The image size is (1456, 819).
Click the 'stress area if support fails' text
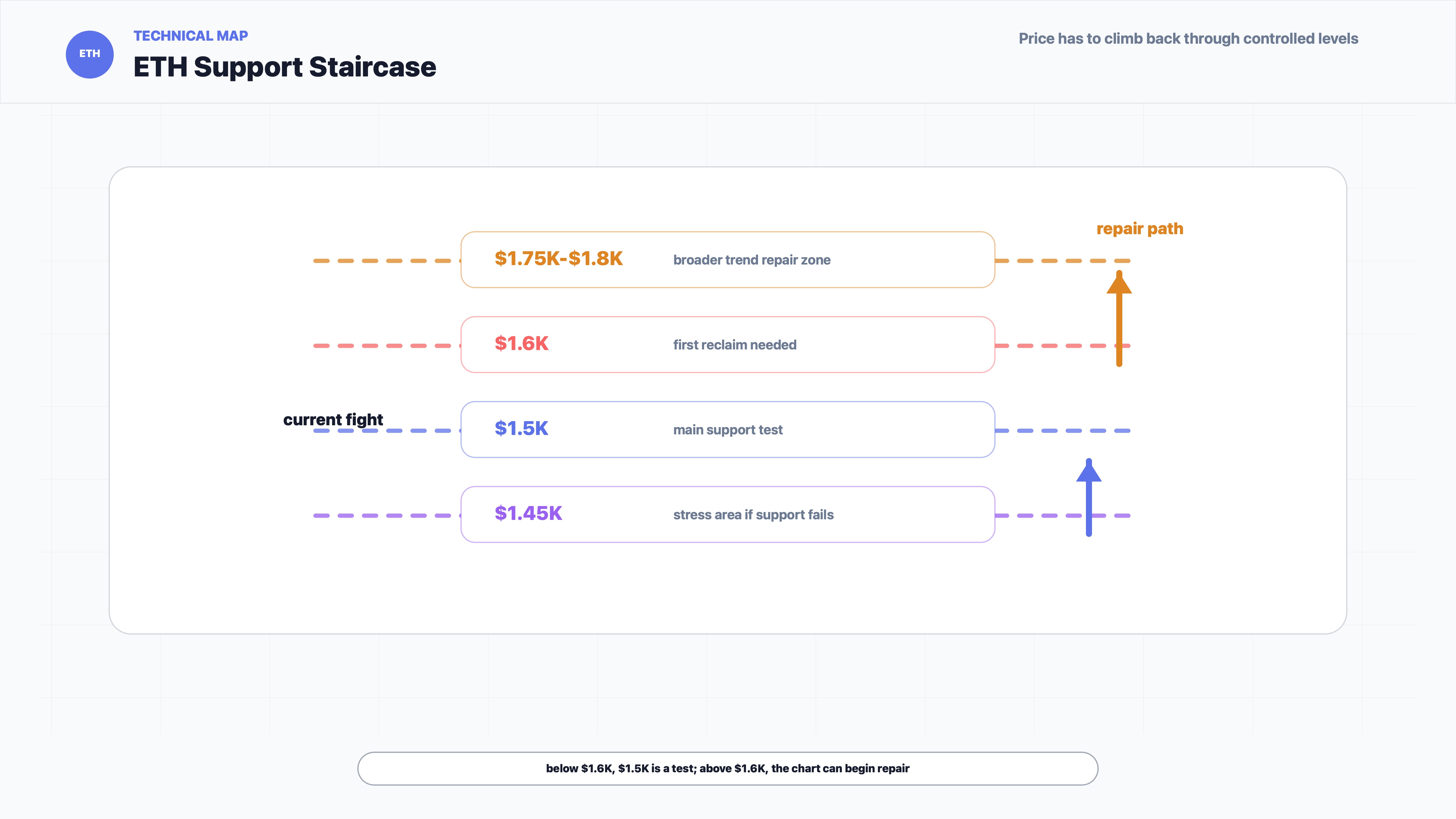[753, 515]
